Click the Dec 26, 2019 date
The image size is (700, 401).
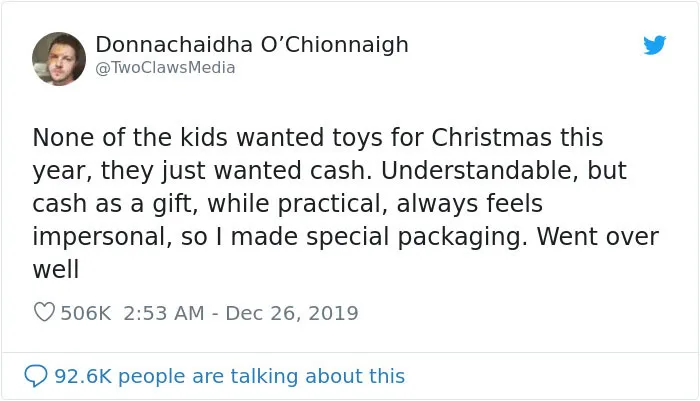tap(292, 313)
